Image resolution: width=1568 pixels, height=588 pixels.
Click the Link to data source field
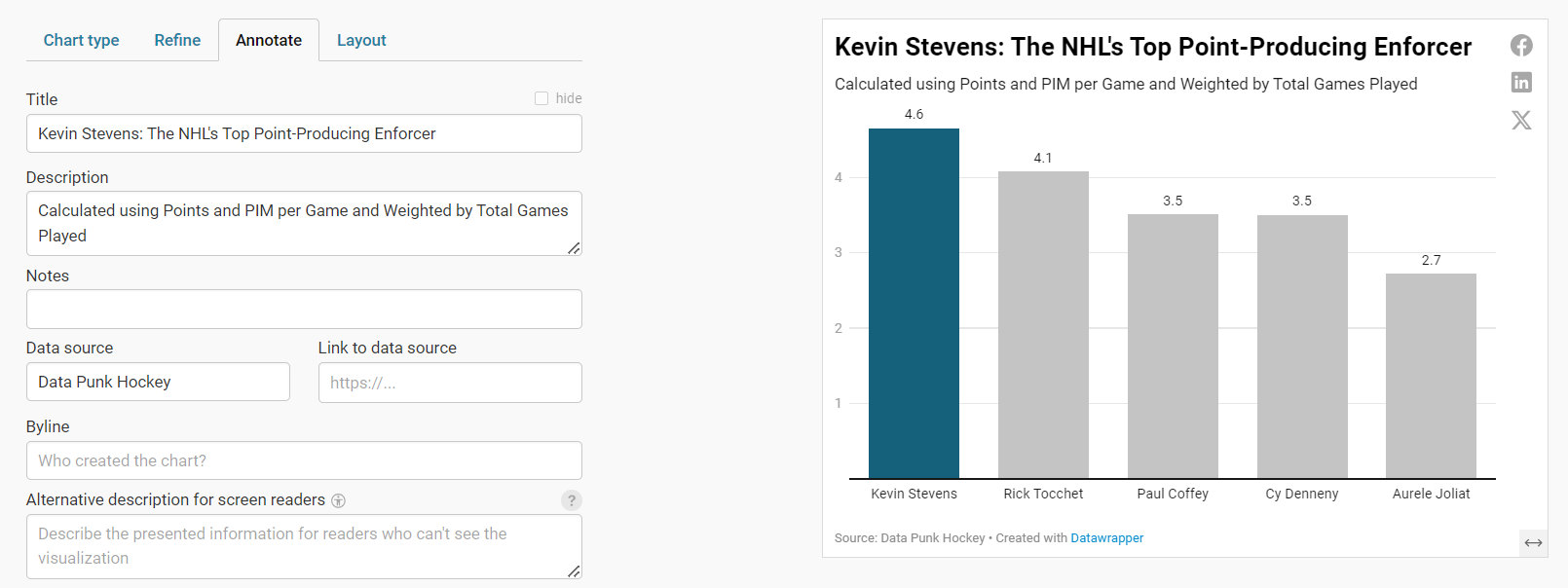pos(450,383)
